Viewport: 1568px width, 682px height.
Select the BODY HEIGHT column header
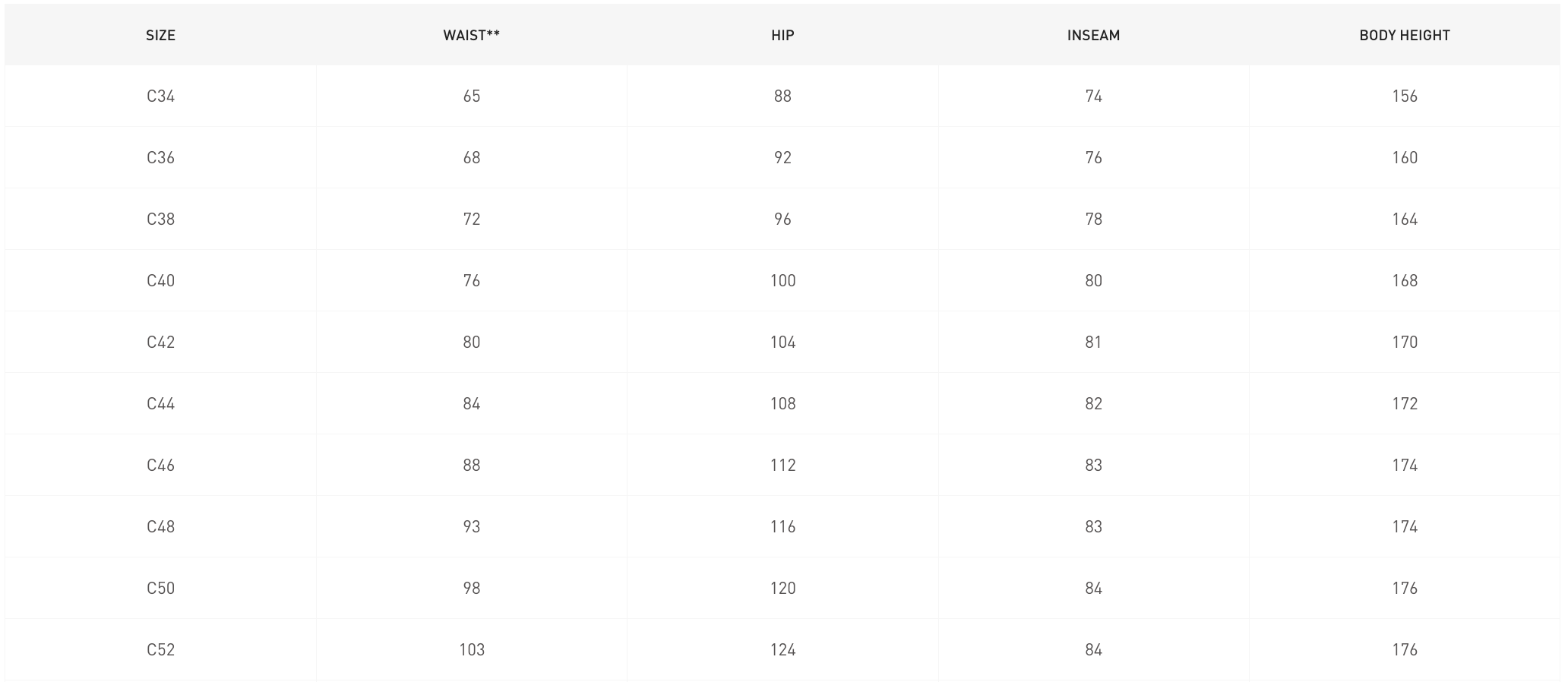1405,35
